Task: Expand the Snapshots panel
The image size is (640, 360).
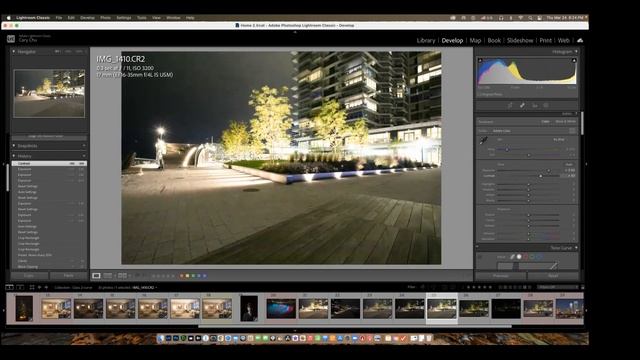Action: tap(14, 146)
